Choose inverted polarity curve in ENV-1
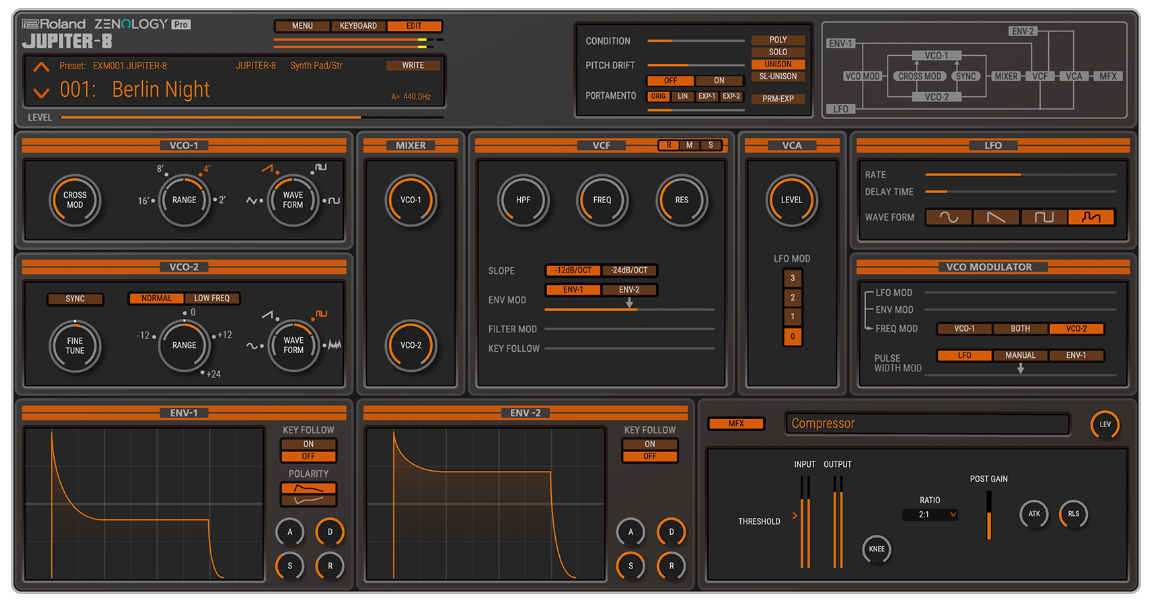Image resolution: width=1149 pixels, height=606 pixels. pos(309,500)
